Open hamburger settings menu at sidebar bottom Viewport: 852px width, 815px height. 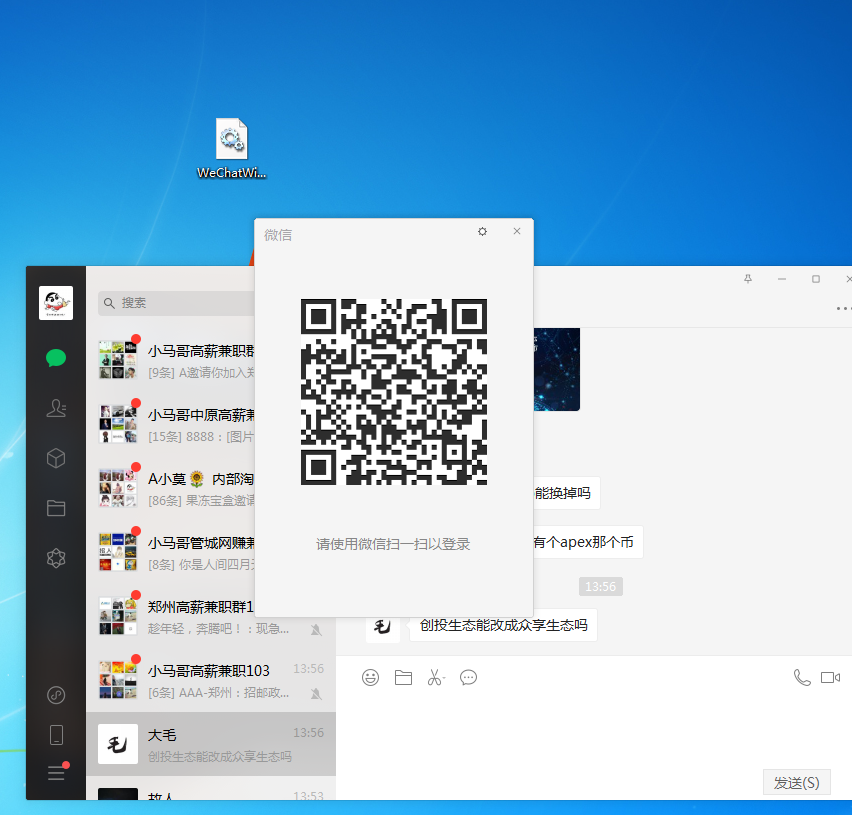click(56, 773)
